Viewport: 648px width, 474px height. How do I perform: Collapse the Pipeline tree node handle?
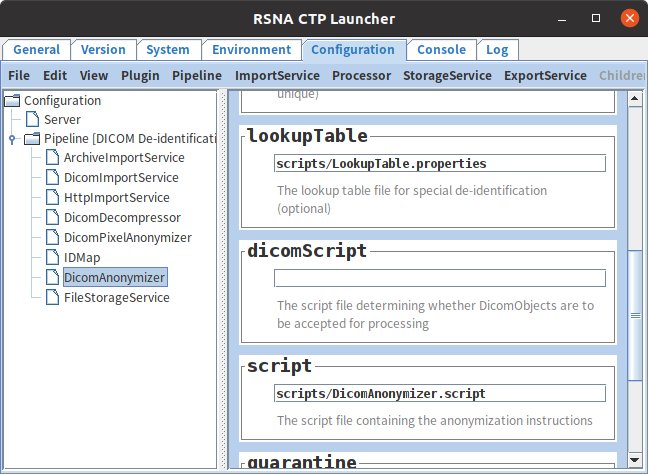[12, 139]
